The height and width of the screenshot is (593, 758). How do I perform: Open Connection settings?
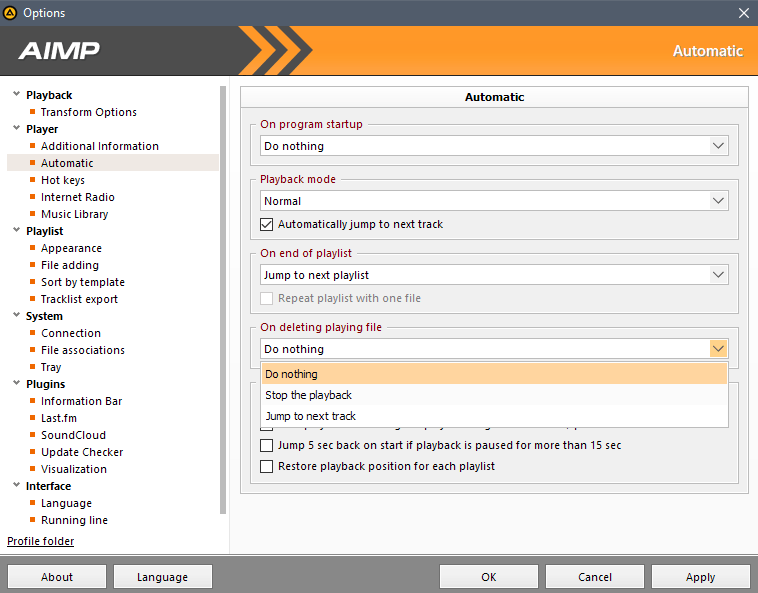(x=71, y=333)
